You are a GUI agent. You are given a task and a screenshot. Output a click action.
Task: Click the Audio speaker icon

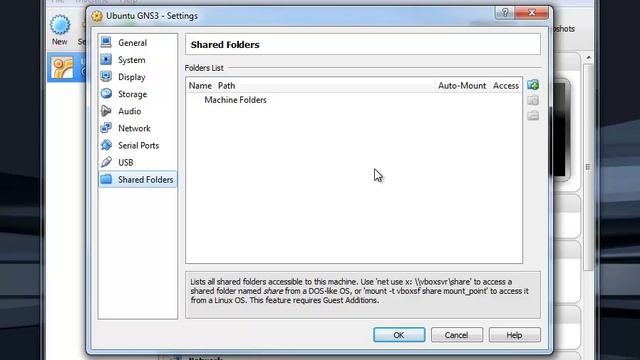[x=106, y=111]
